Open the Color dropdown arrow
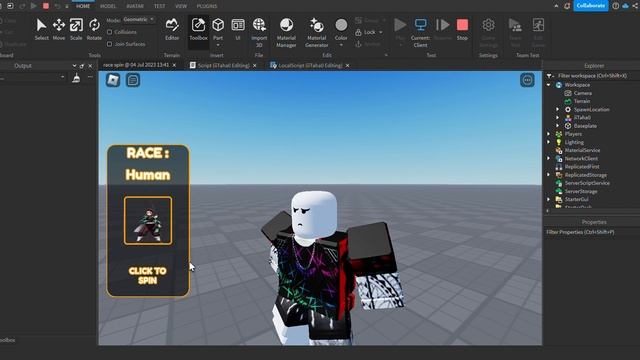Image resolution: width=640 pixels, height=360 pixels. point(341,45)
